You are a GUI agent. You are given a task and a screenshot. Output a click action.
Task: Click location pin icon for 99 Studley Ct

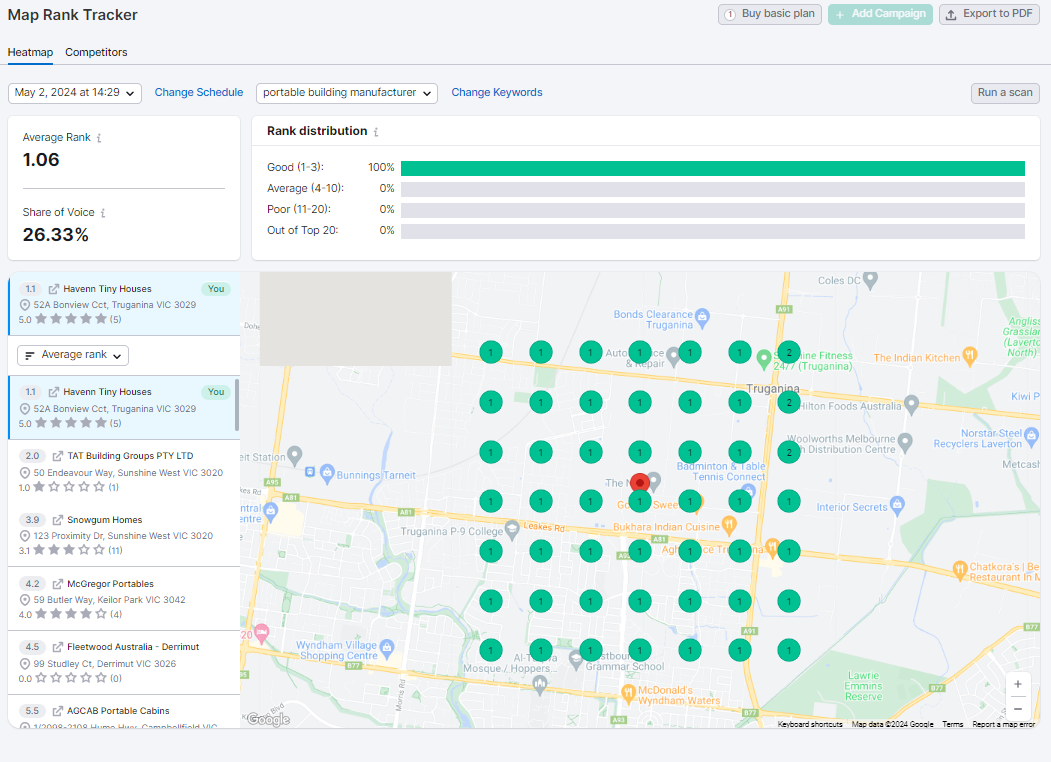pyautogui.click(x=25, y=664)
